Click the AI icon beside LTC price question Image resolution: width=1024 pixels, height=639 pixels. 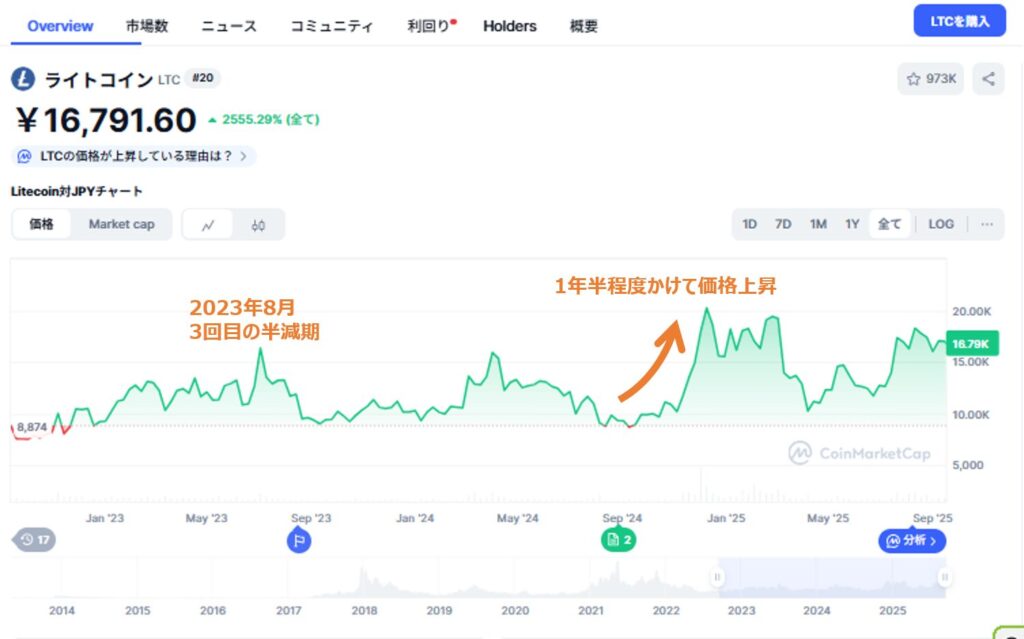click(24, 157)
